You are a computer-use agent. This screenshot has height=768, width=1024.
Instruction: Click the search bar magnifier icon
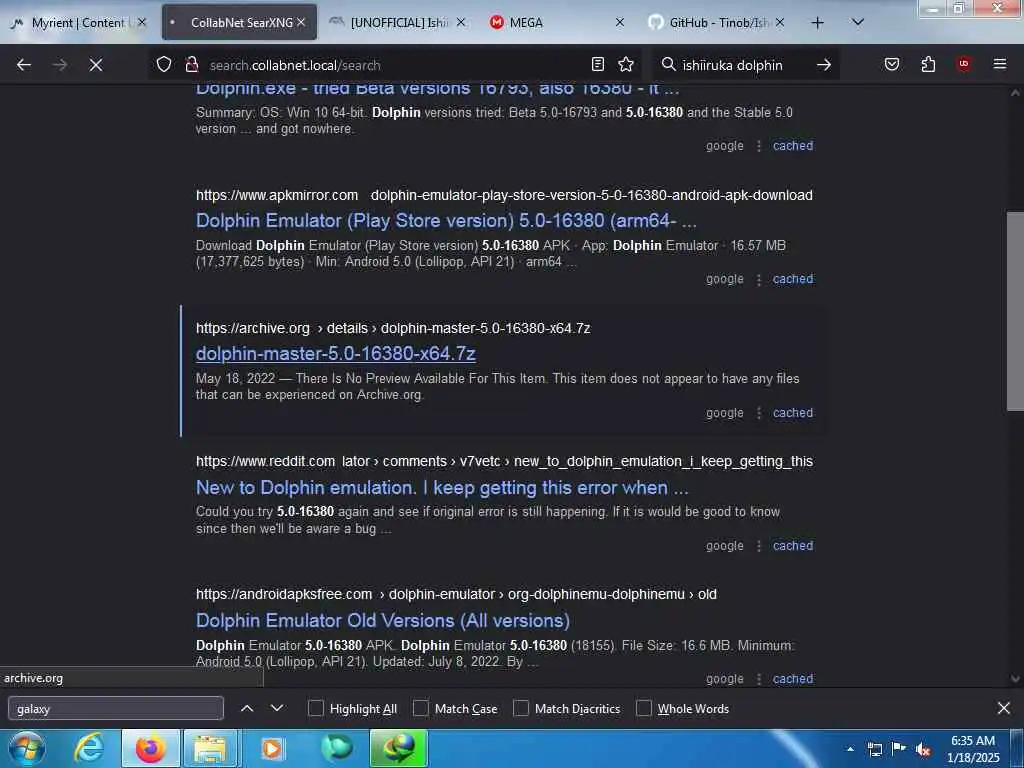pyautogui.click(x=668, y=64)
